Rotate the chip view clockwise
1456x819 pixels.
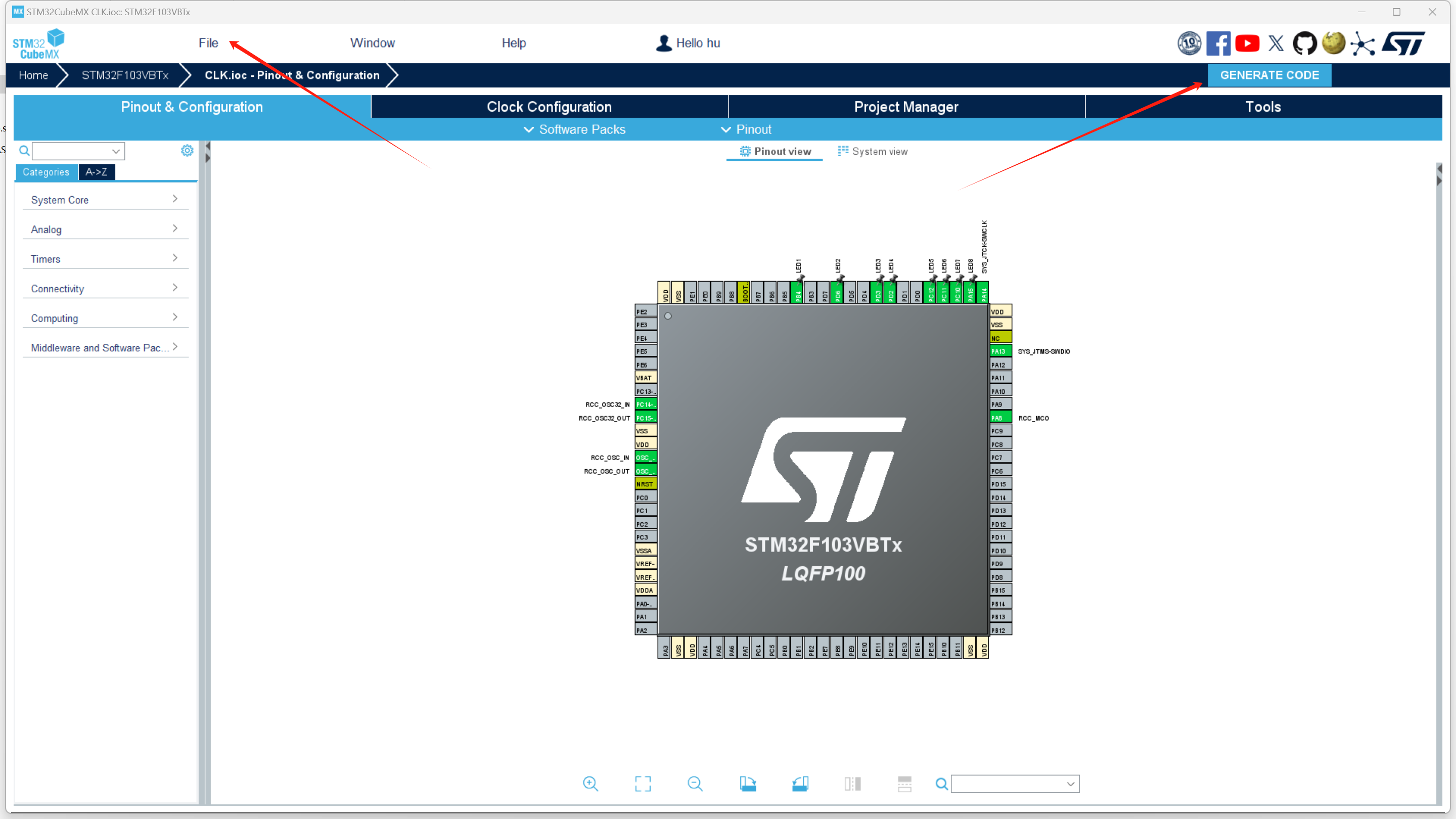pos(747,784)
